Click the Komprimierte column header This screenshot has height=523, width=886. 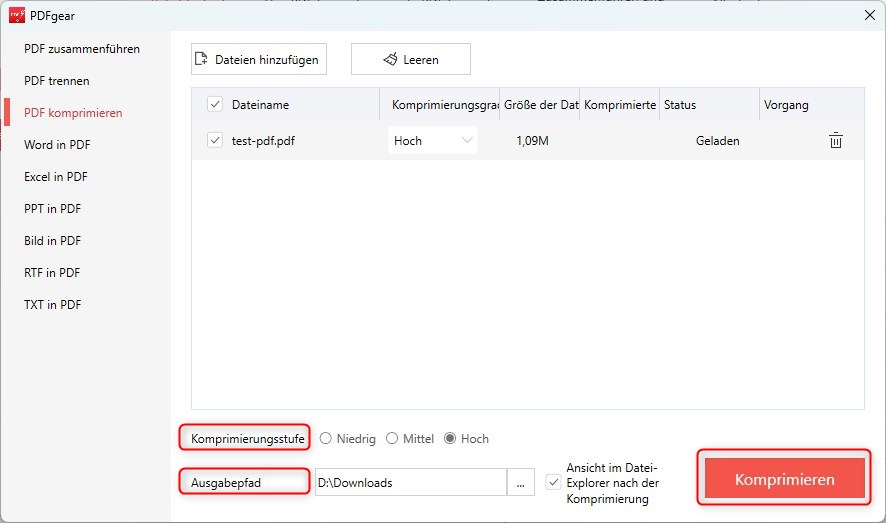[620, 104]
